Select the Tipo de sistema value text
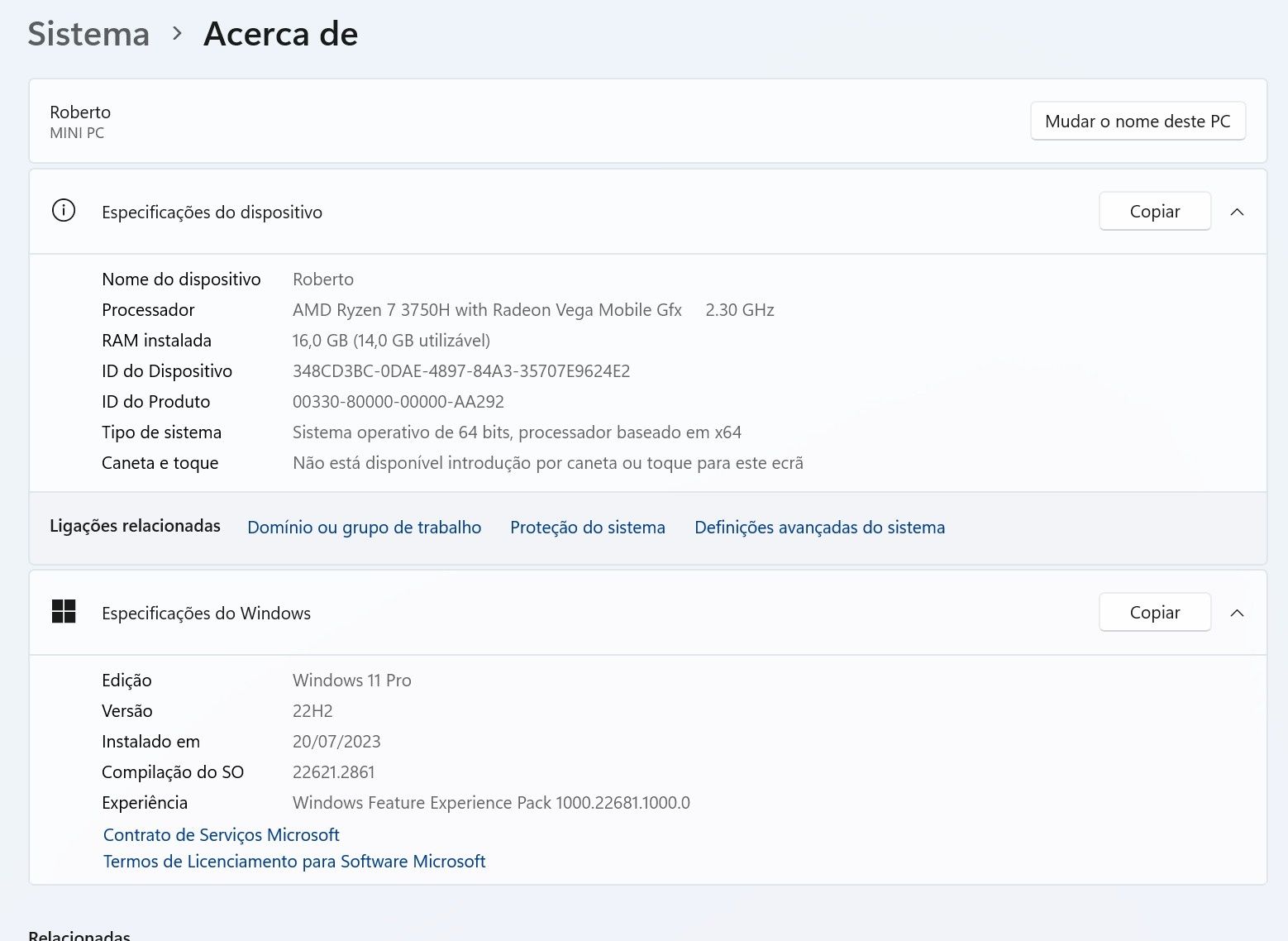The width and height of the screenshot is (1288, 941). [517, 432]
